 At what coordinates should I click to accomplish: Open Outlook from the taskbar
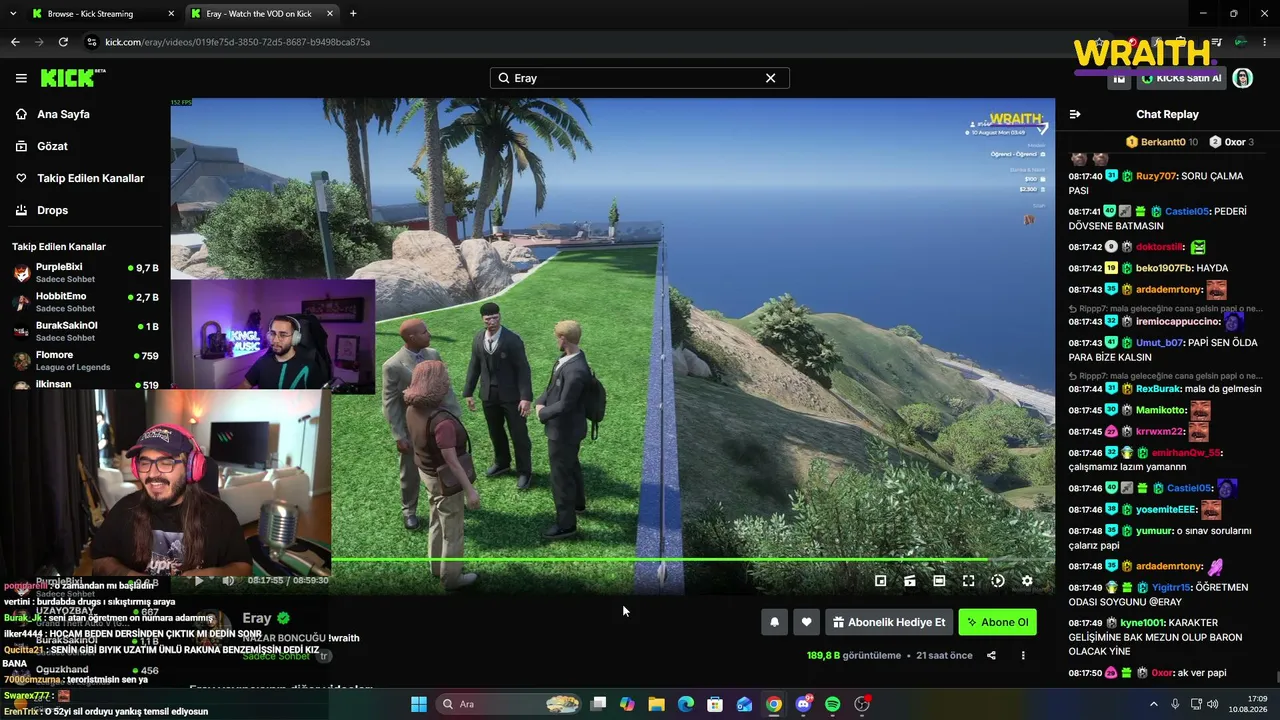pyautogui.click(x=744, y=704)
